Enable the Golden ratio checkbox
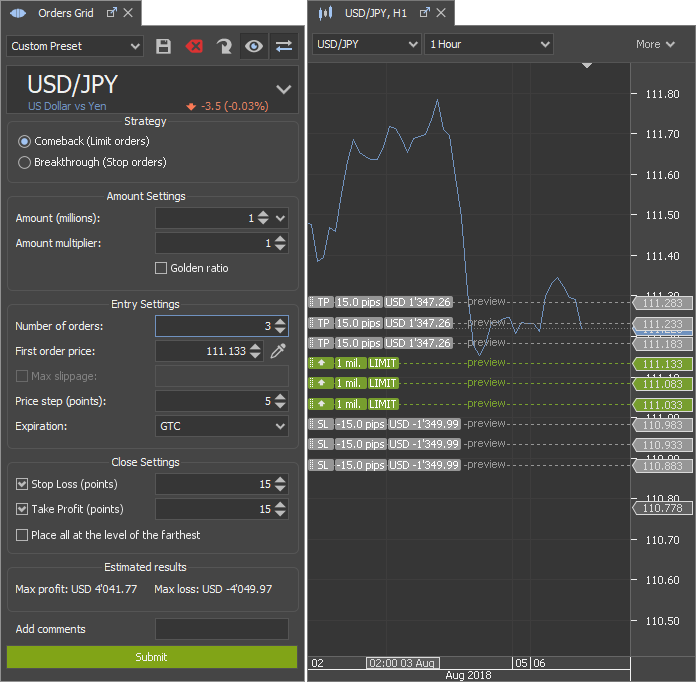 (161, 268)
